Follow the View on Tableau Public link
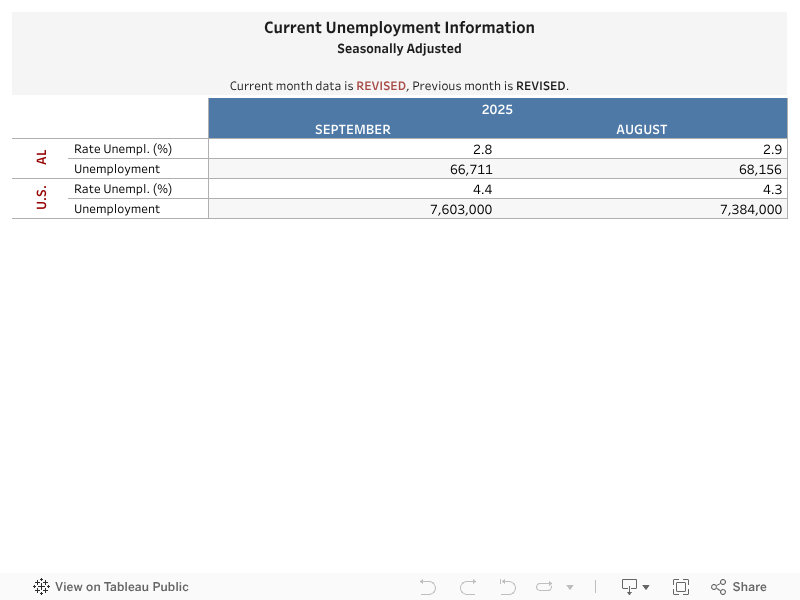Screen dimensions: 800x600 [x=122, y=587]
